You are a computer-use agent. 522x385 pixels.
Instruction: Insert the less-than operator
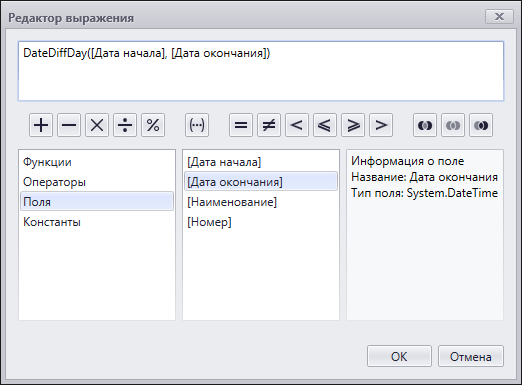pos(297,125)
